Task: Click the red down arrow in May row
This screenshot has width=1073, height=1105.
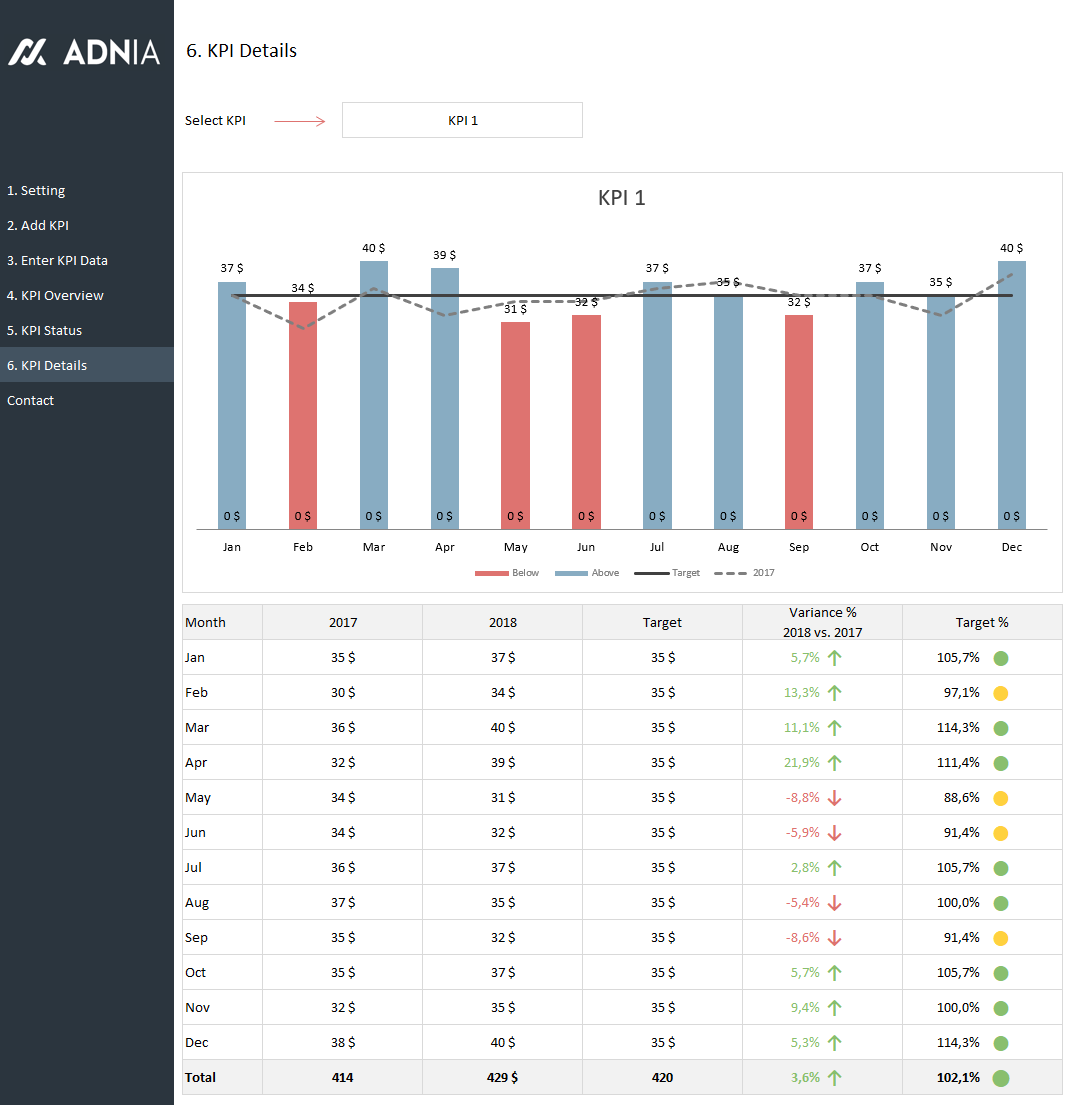Action: [x=835, y=798]
